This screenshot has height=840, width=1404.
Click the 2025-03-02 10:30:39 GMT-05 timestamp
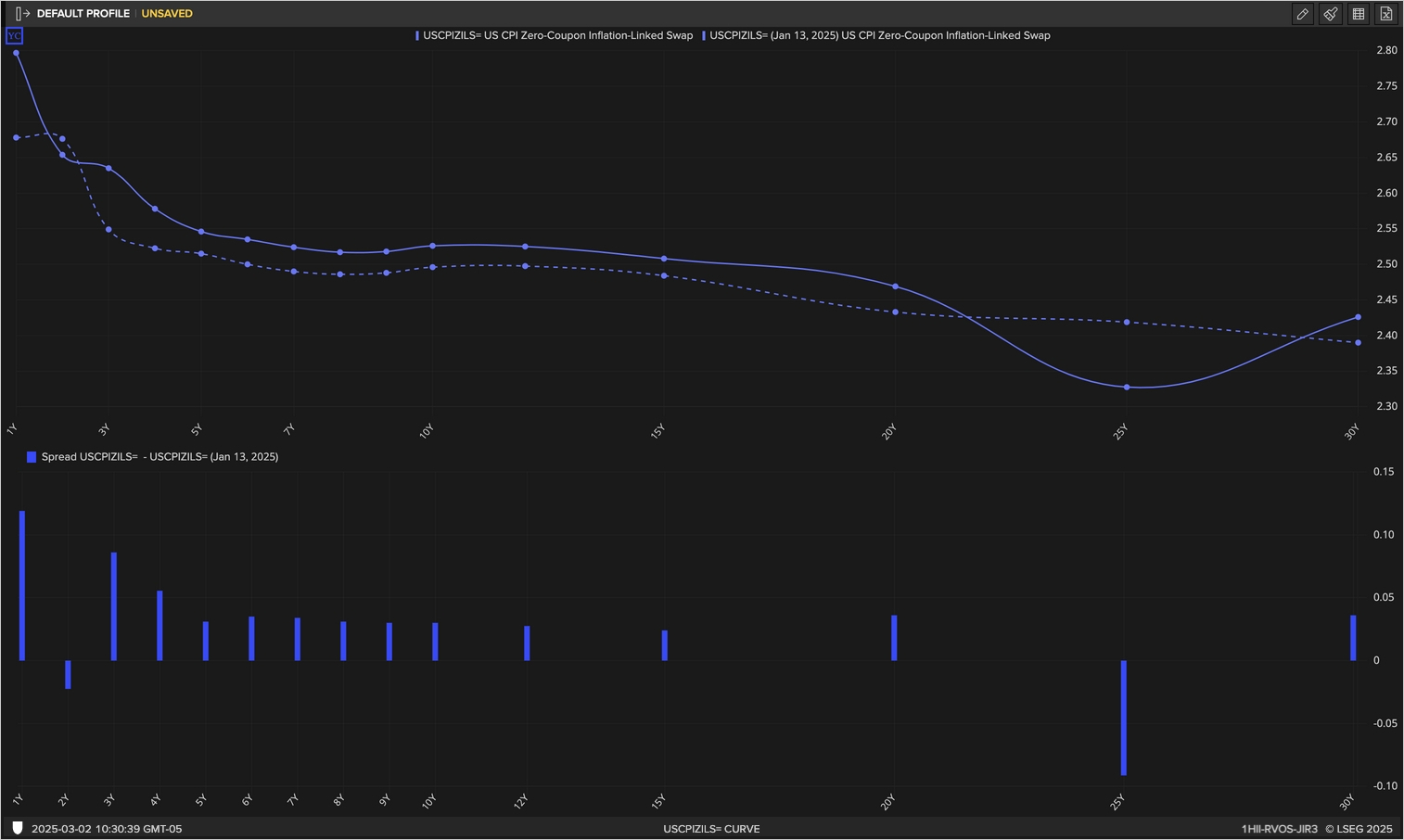107,829
